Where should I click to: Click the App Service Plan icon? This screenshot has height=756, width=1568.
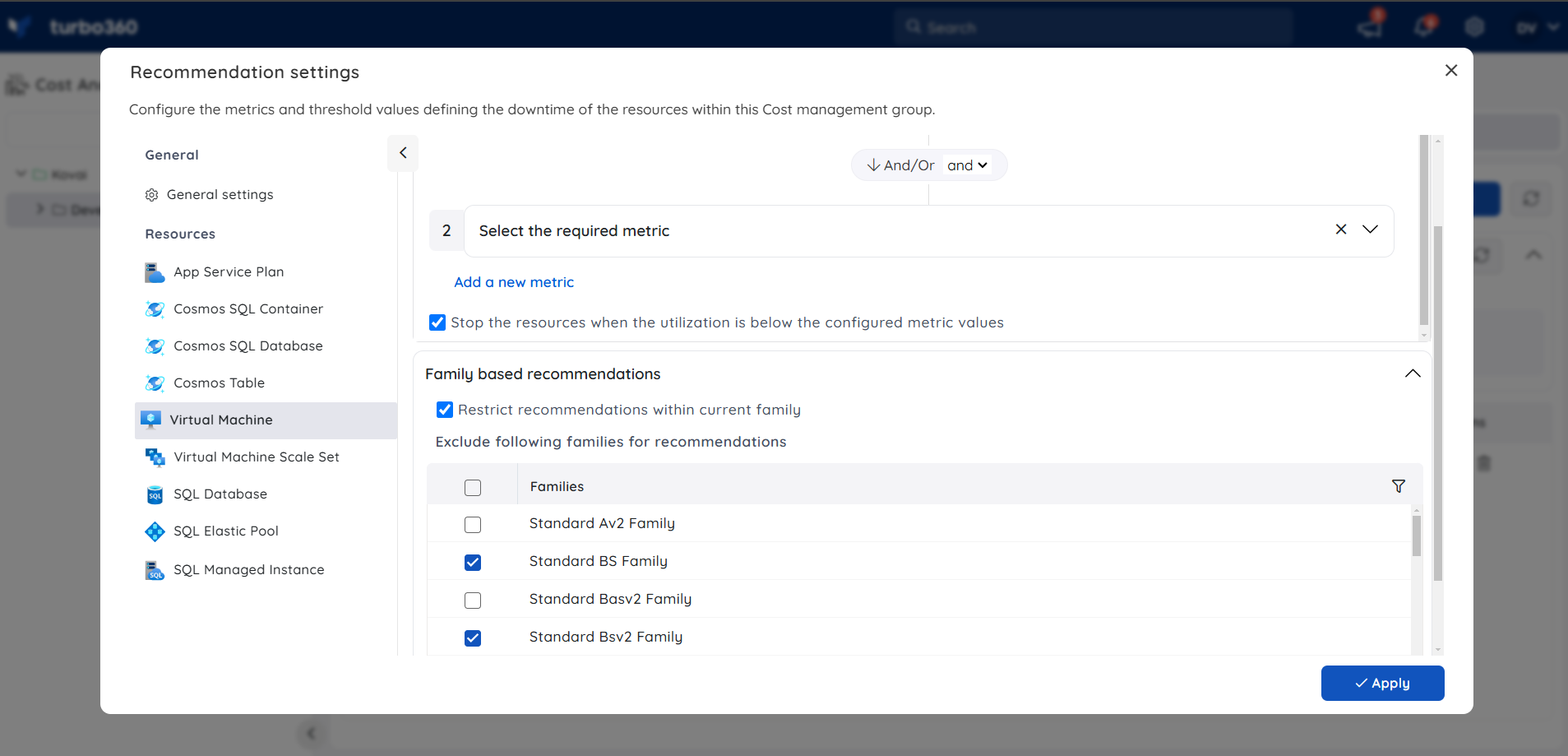coord(155,272)
